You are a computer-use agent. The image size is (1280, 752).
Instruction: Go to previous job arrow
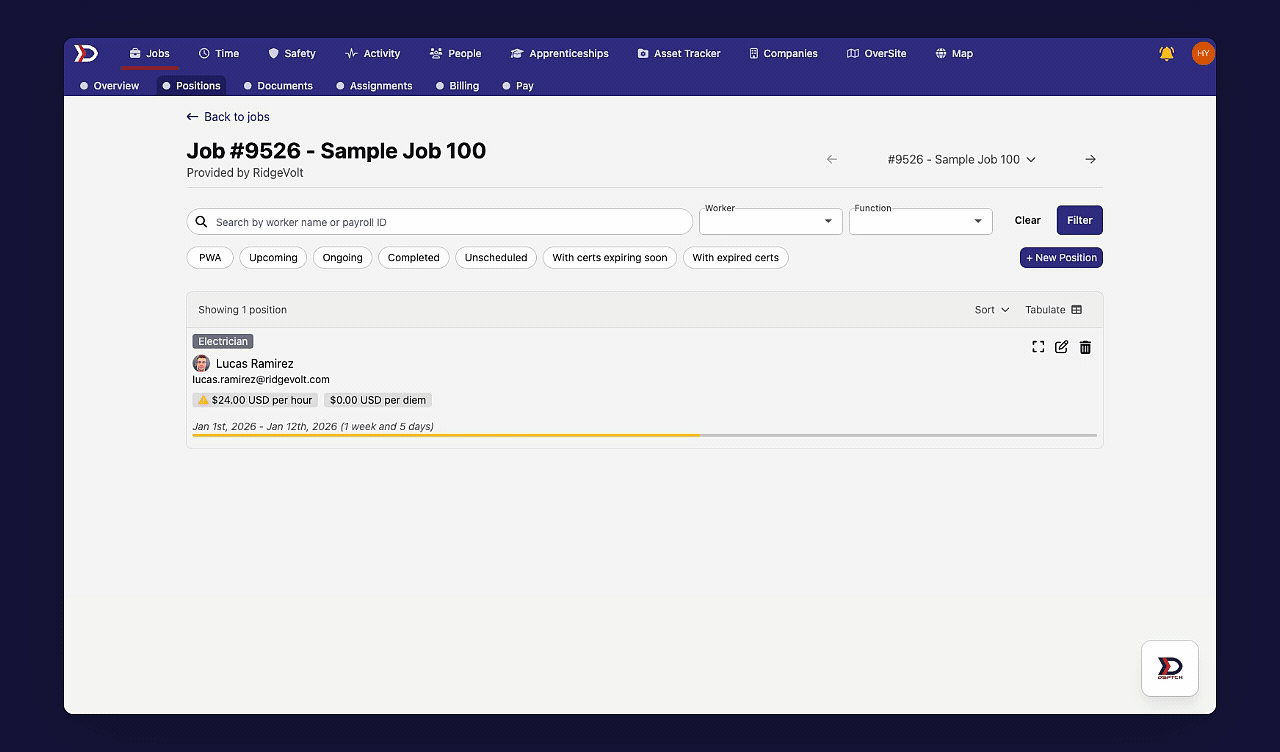[832, 159]
